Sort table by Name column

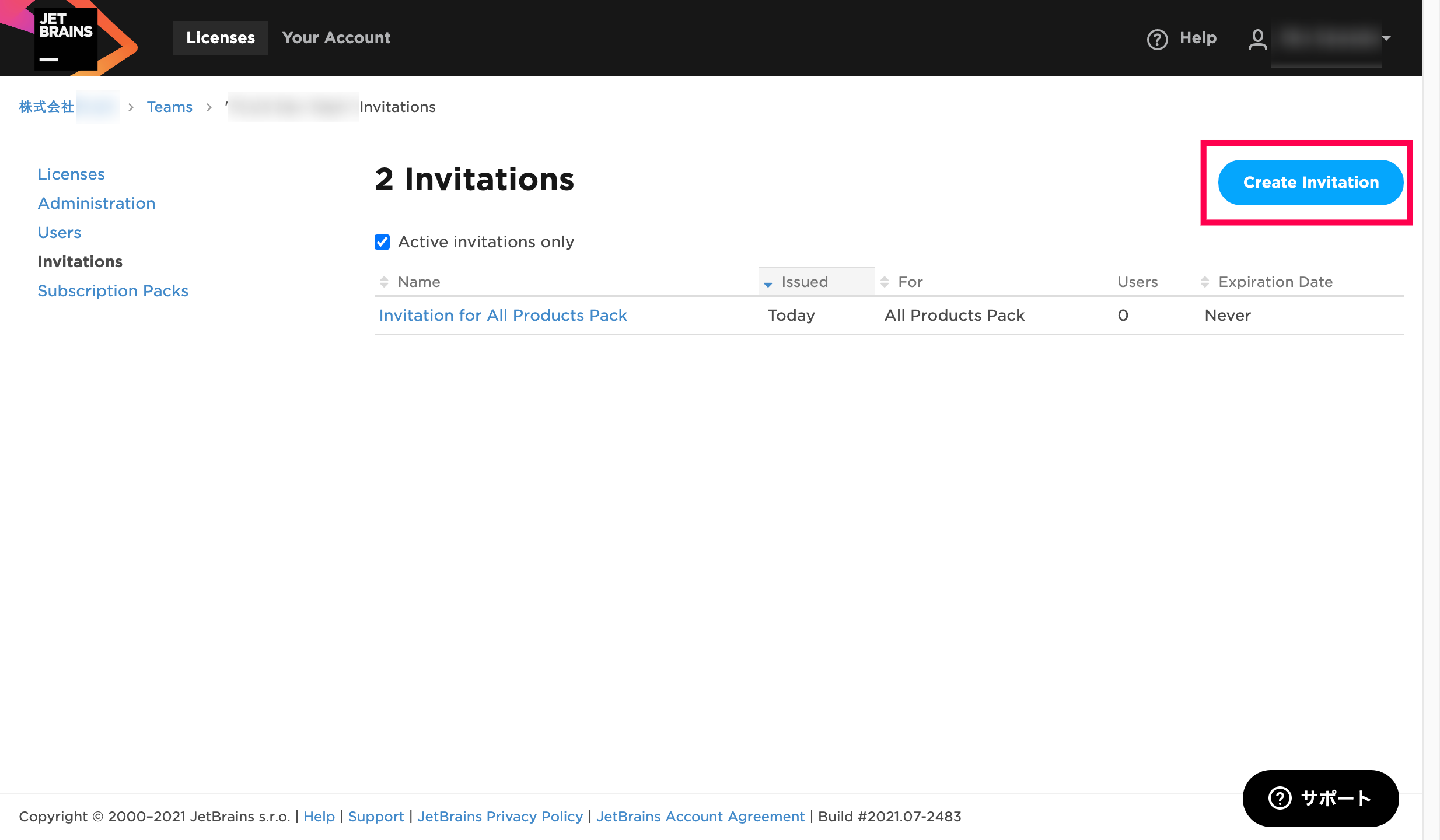pos(419,282)
